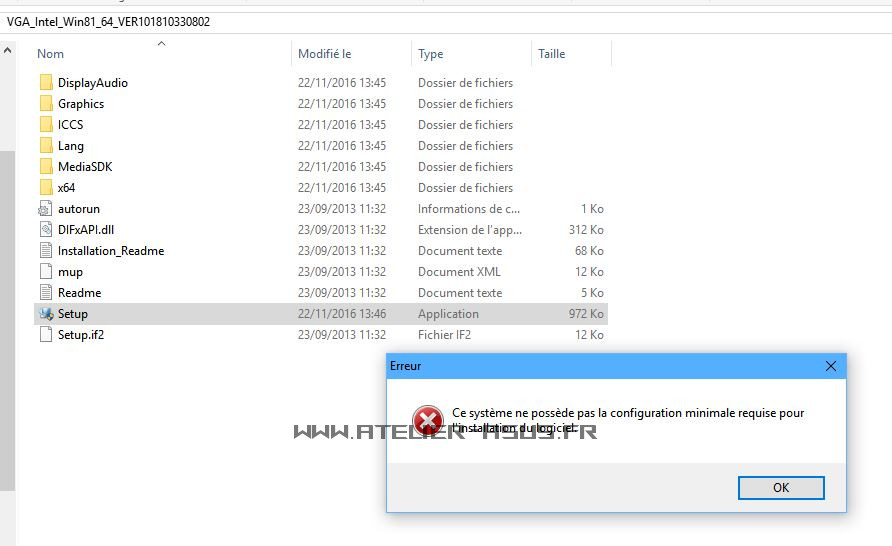Viewport: 892px width, 546px height.
Task: Click the 5 Ko size cell
Action: coord(592,293)
